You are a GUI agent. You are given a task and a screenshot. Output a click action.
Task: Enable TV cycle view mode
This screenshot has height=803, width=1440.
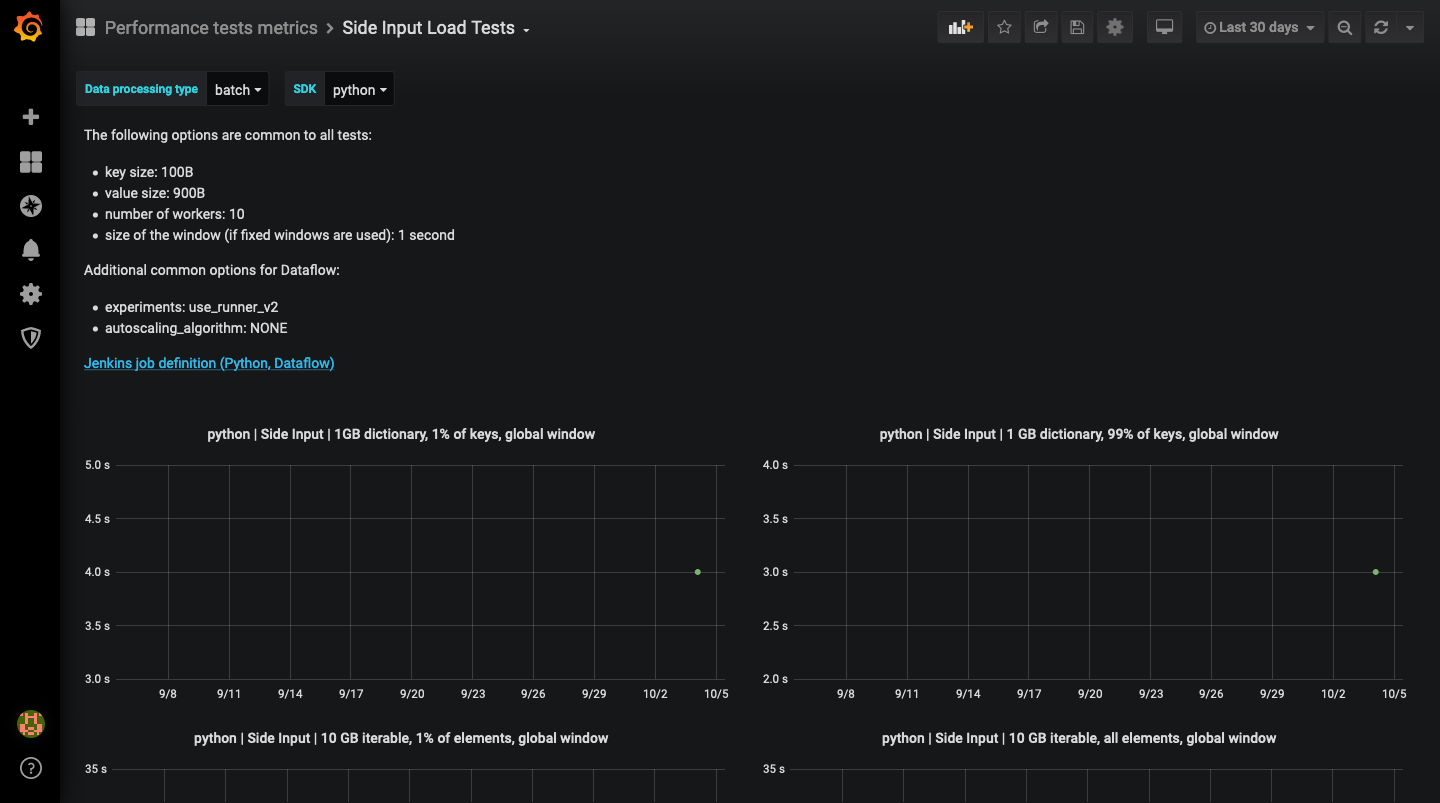pos(1163,27)
